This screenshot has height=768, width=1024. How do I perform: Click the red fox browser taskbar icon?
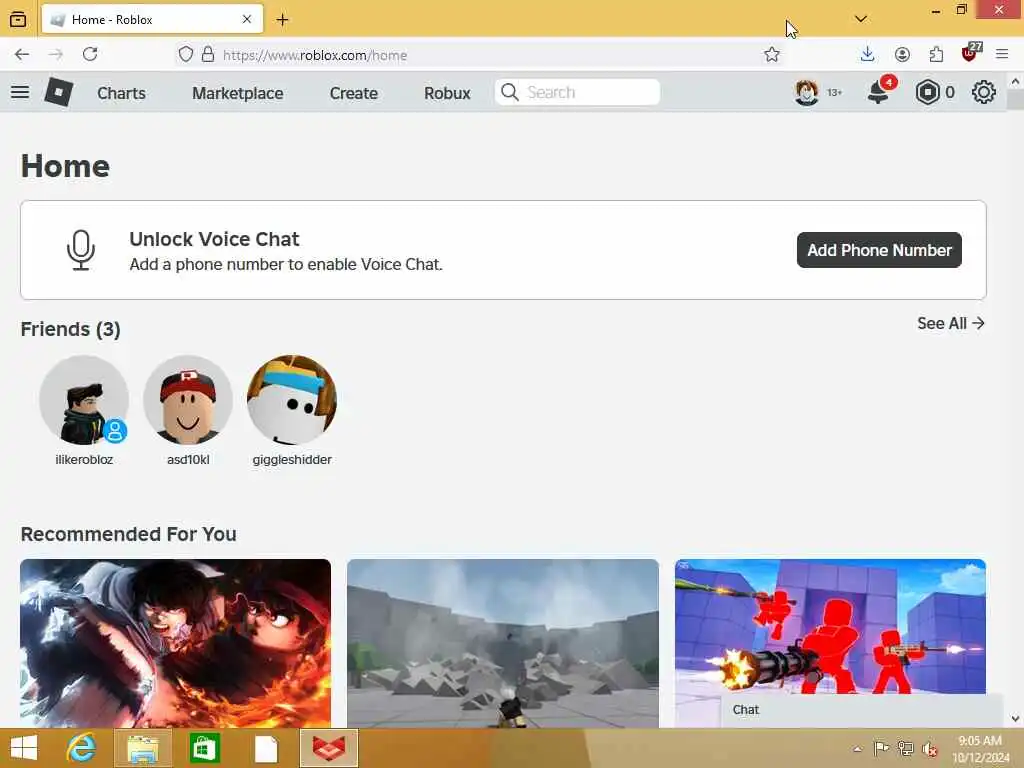coord(329,748)
